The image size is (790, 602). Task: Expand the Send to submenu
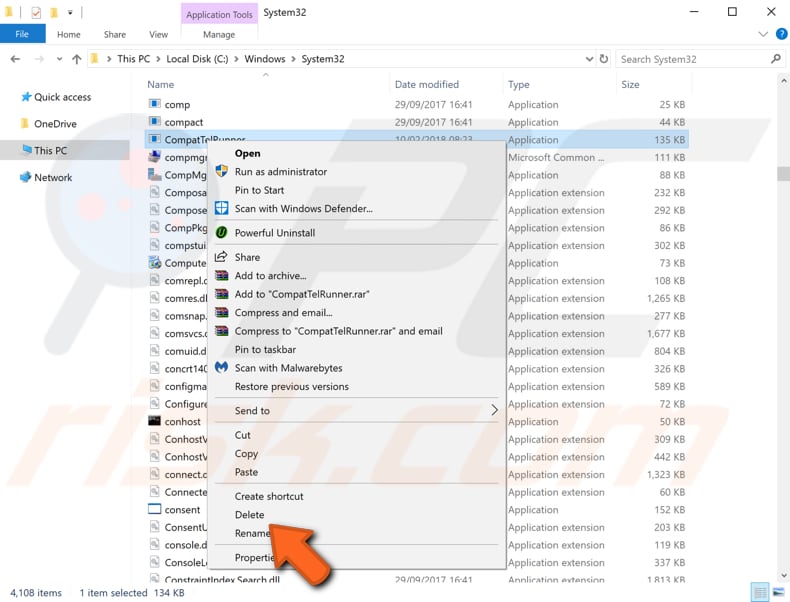click(357, 411)
